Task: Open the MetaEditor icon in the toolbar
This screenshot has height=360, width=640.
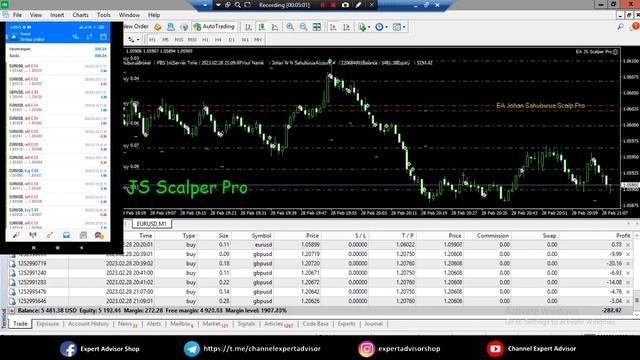Action: [158, 27]
